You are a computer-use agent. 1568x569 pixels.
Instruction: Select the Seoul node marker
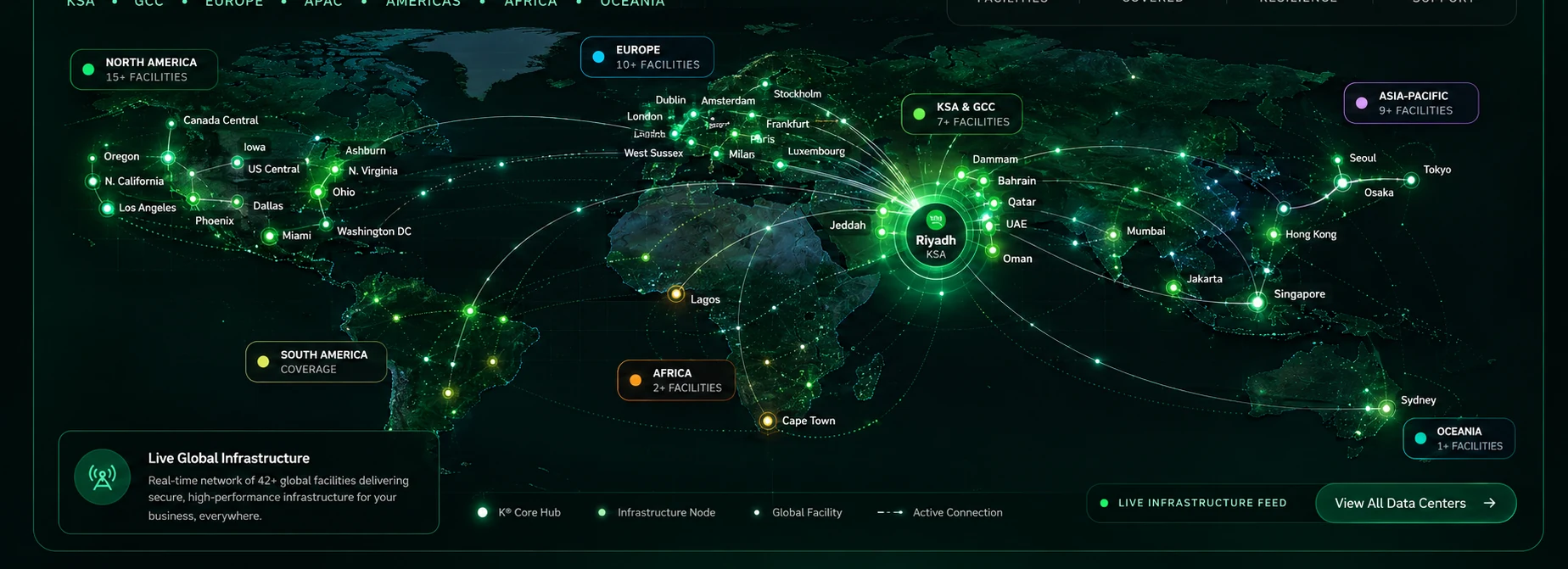click(1338, 159)
